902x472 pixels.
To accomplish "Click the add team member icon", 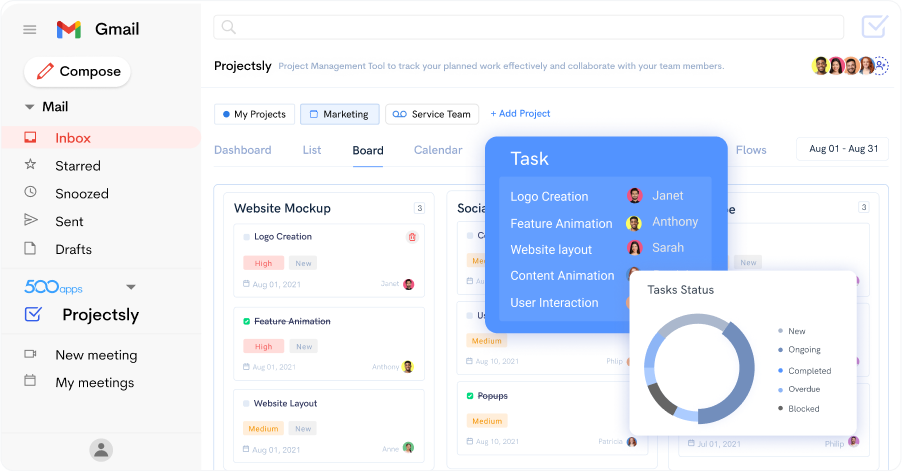I will pyautogui.click(x=881, y=66).
